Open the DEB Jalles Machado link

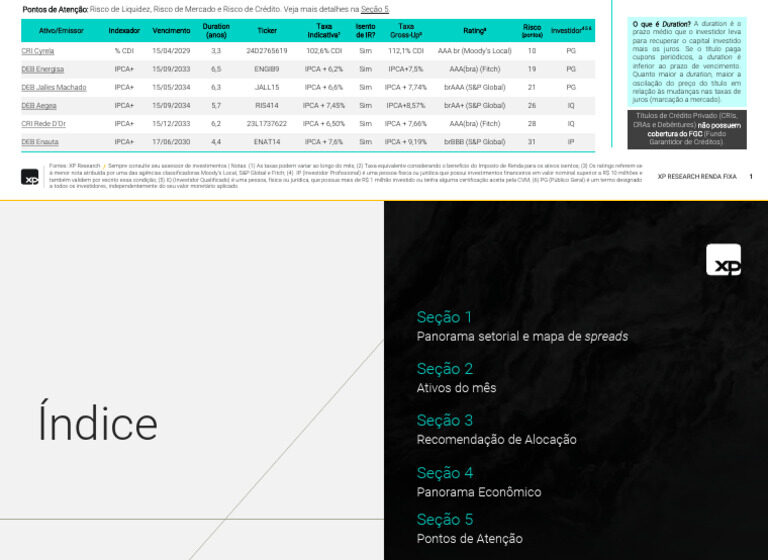[x=54, y=87]
